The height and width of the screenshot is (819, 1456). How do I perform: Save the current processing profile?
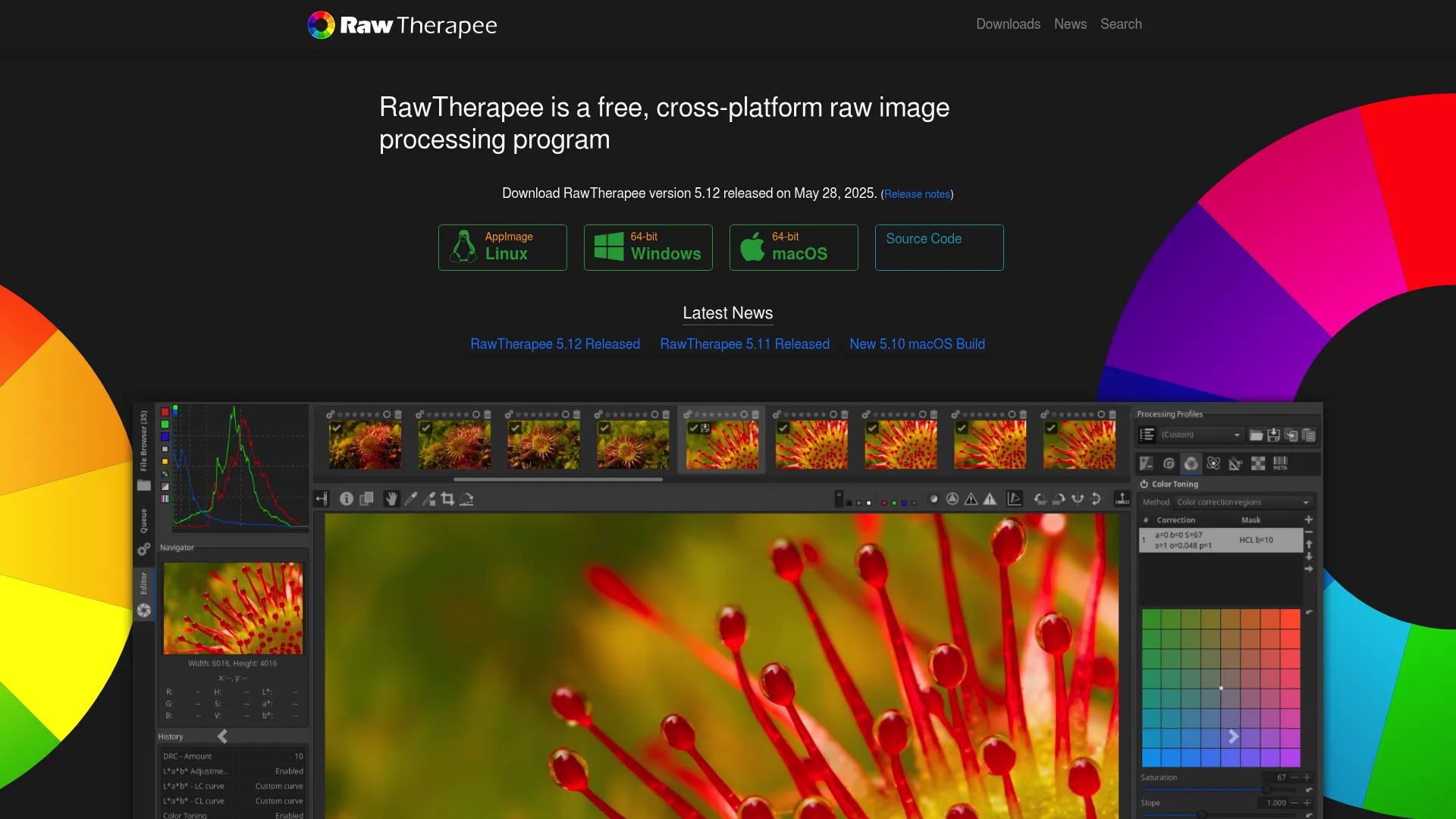tap(1273, 435)
